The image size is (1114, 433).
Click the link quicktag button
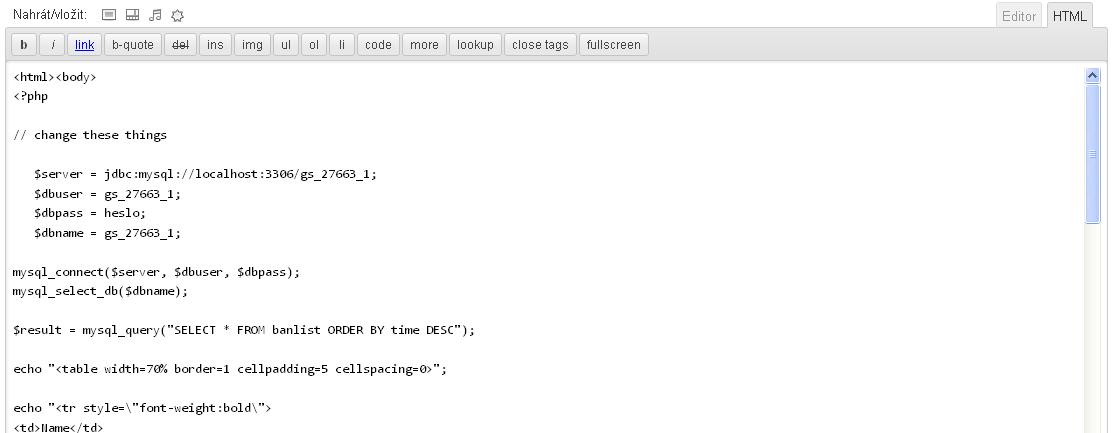(85, 45)
